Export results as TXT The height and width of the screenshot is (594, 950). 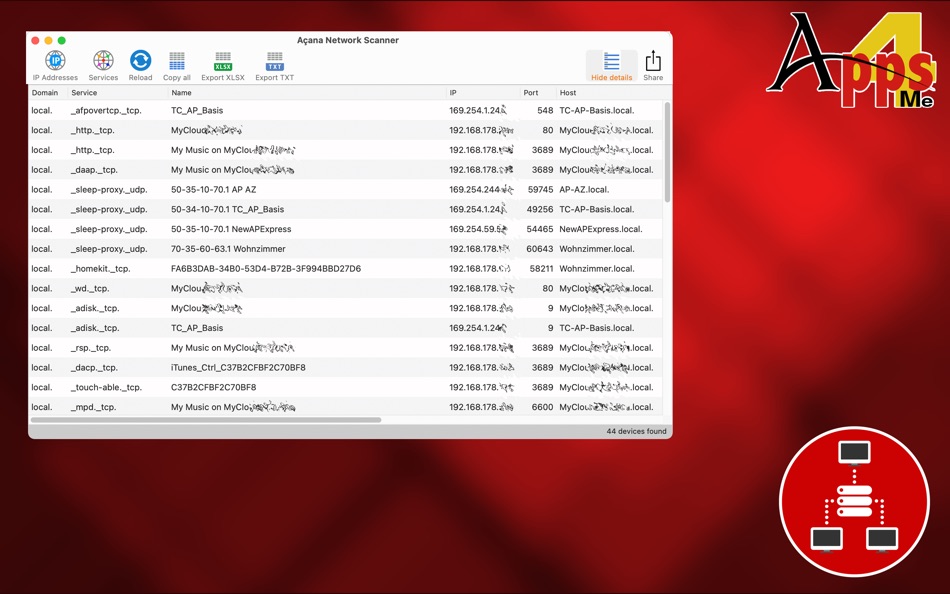click(x=274, y=65)
